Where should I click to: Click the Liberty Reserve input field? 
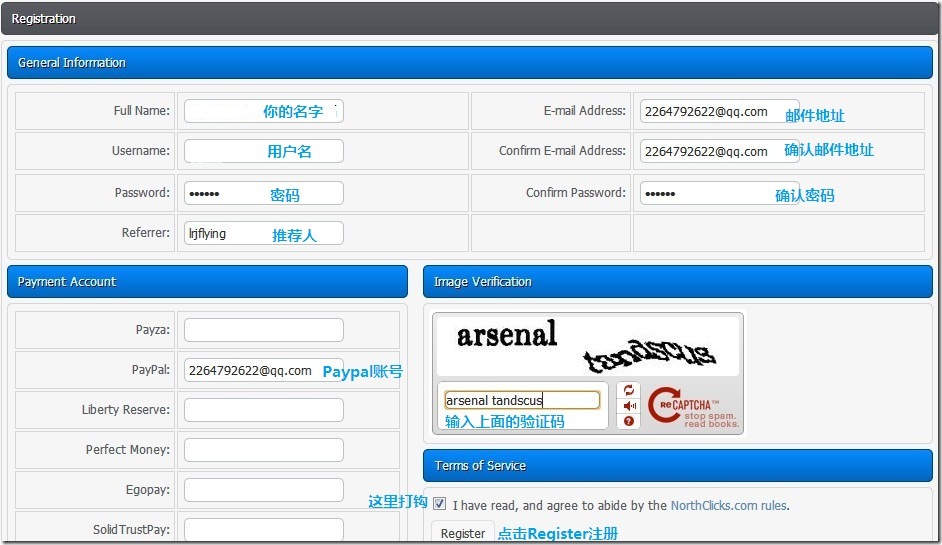pos(263,410)
